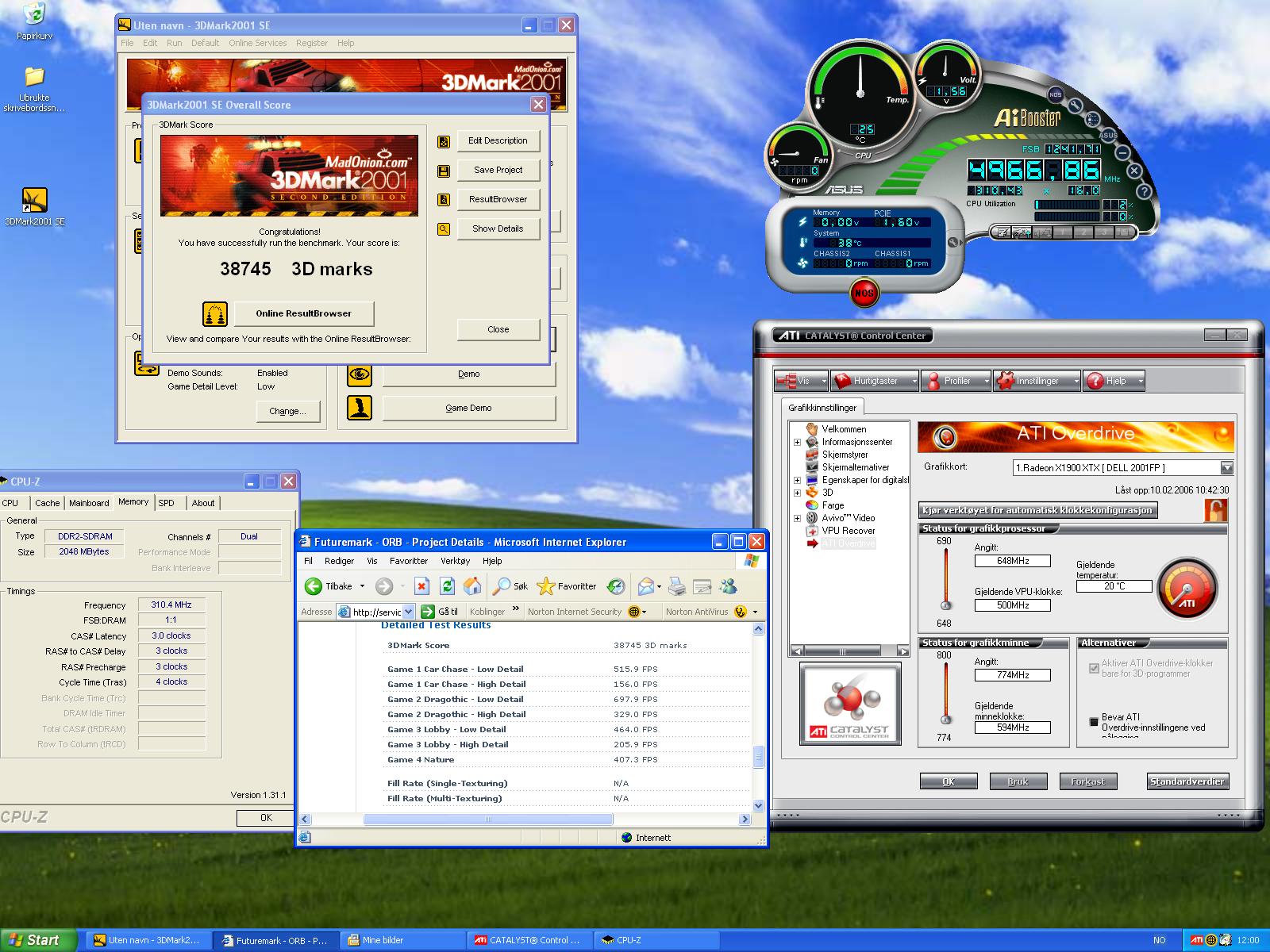Click Hurtigtaster in Catalyst toolbar
1270x952 pixels.
(875, 381)
